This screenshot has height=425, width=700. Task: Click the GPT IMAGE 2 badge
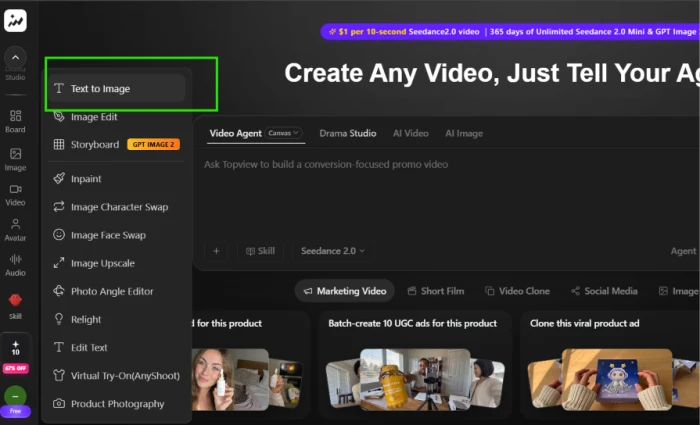(154, 144)
